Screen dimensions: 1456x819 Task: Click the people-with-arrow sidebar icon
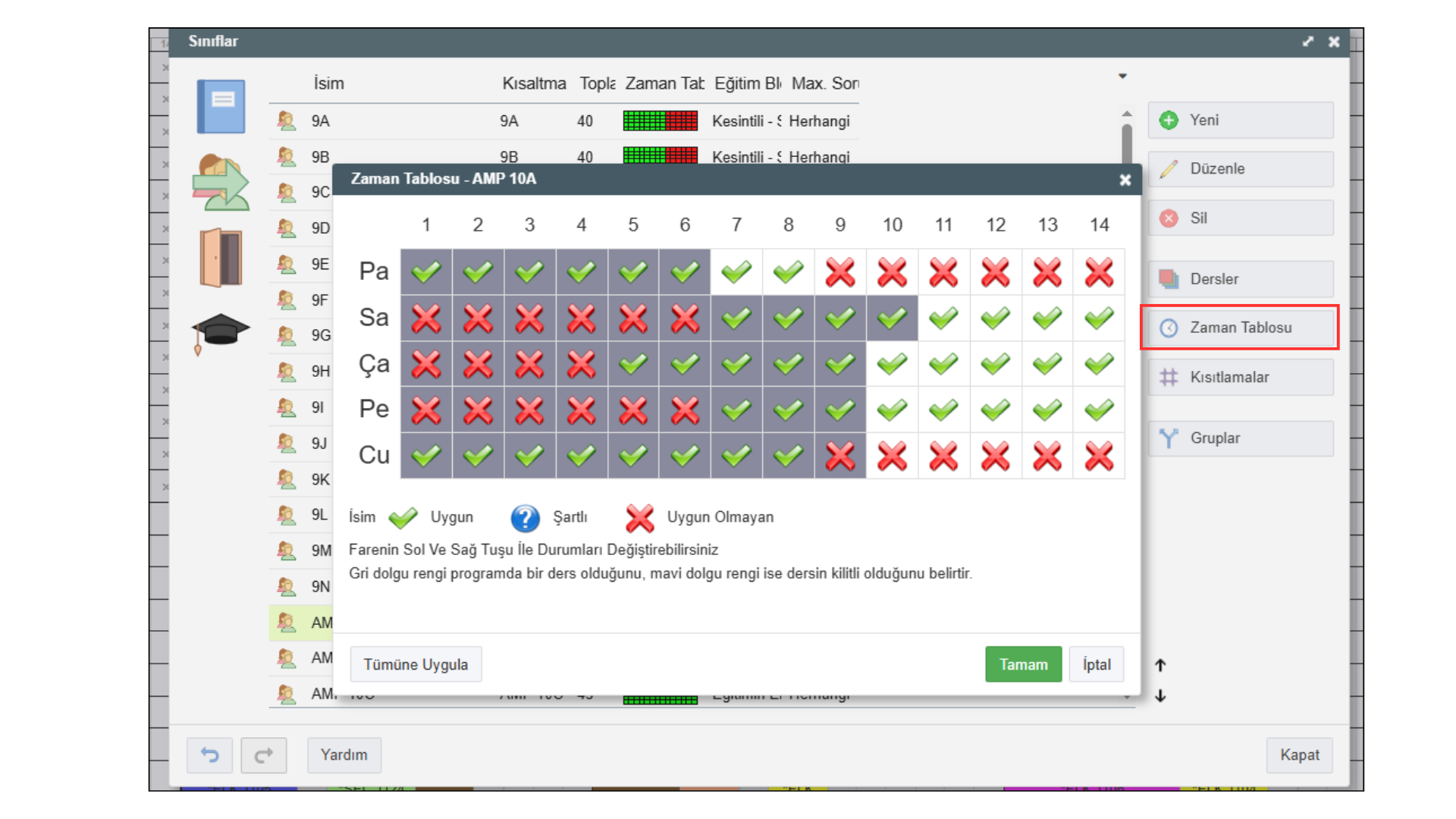pyautogui.click(x=220, y=183)
